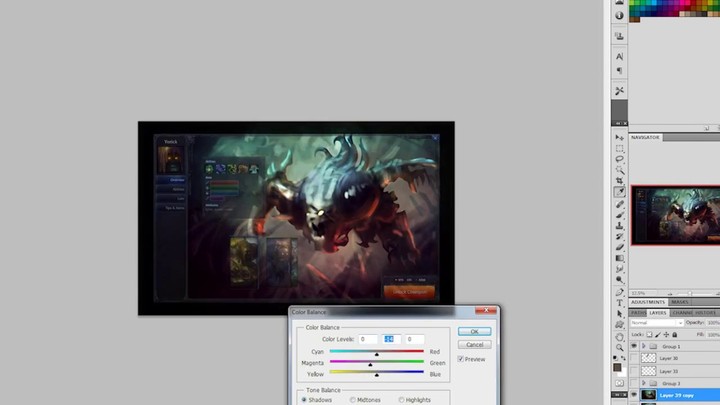Select the Blur tool
Viewport: 720px width, 405px height.
619,269
